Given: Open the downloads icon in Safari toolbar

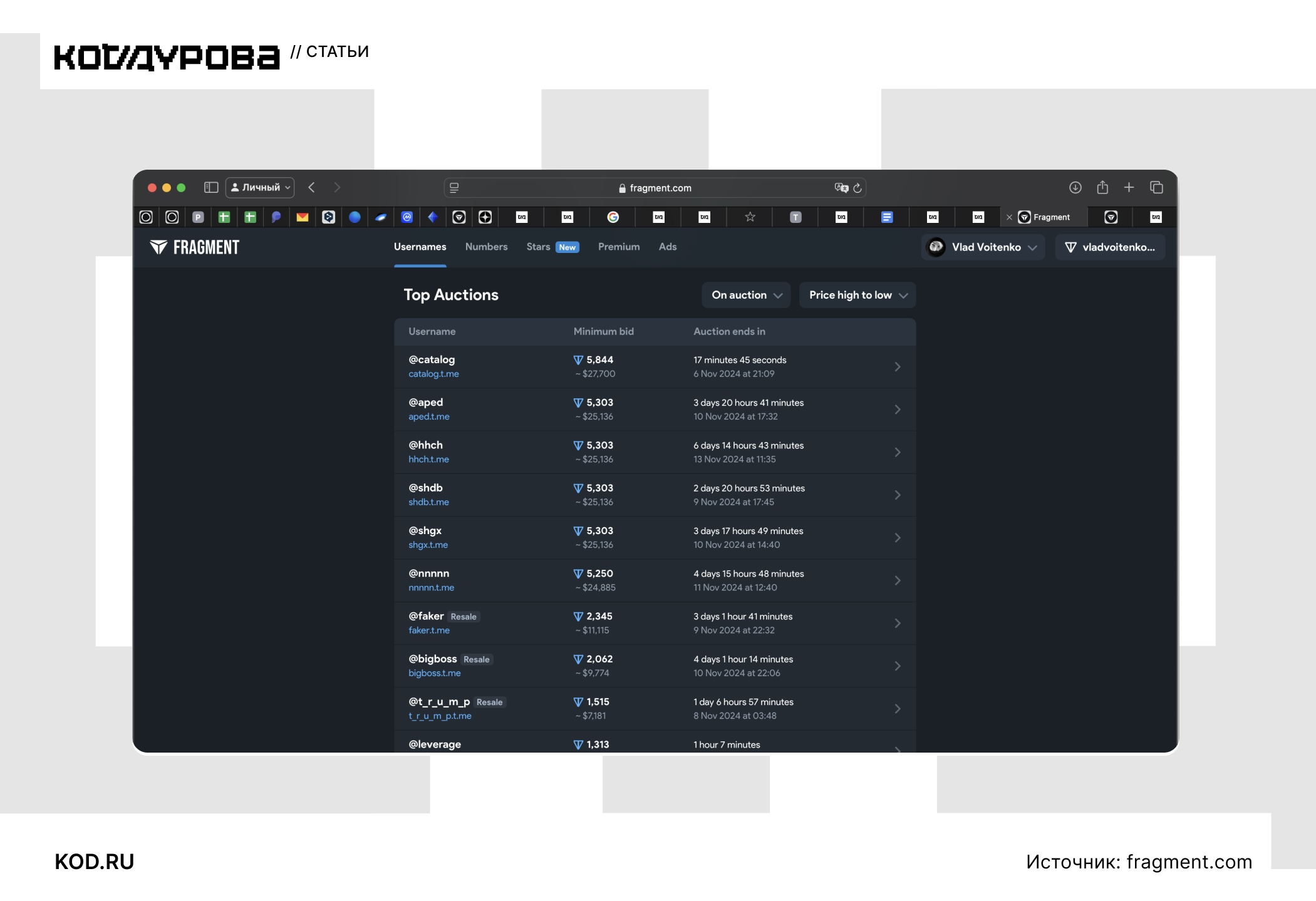Looking at the screenshot, I should pos(1075,187).
